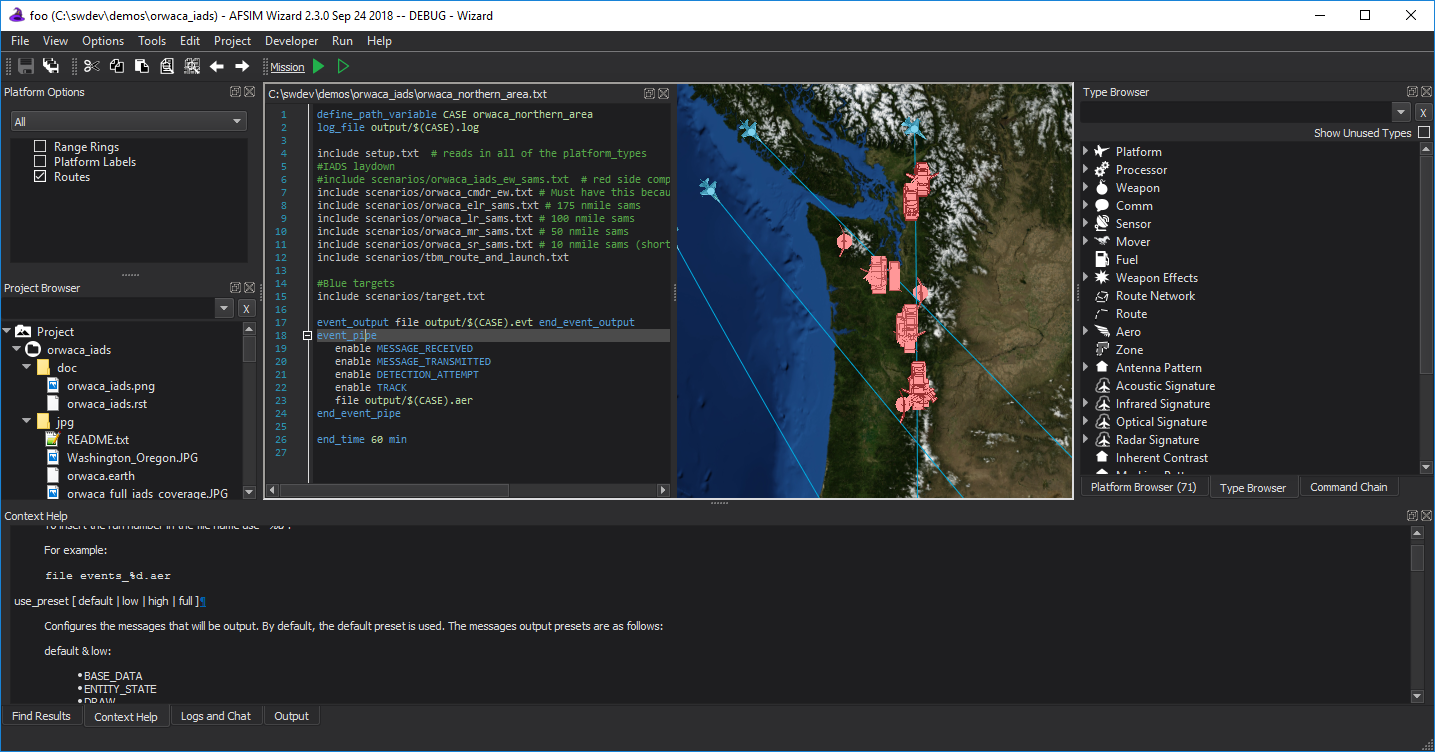Screen dimensions: 1435x752
Task: Expand the Antenna Pattern type node
Action: click(x=1086, y=368)
